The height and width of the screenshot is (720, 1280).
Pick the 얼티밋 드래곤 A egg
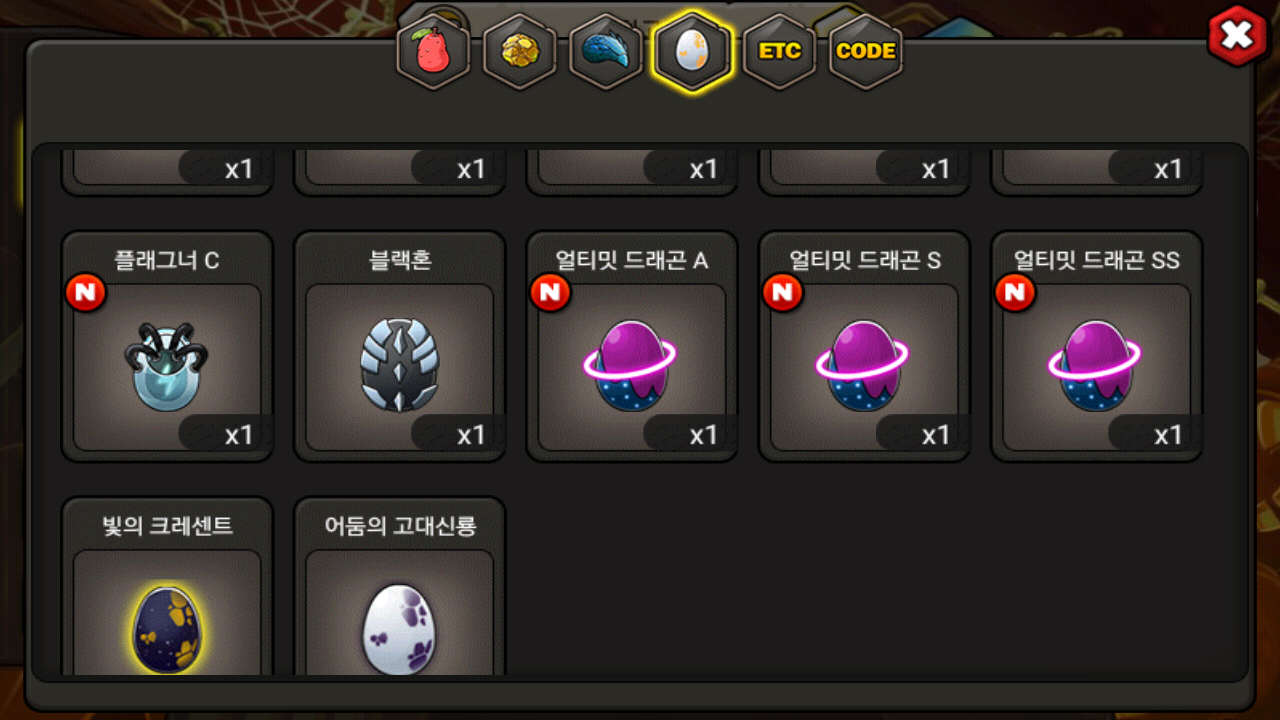[631, 366]
